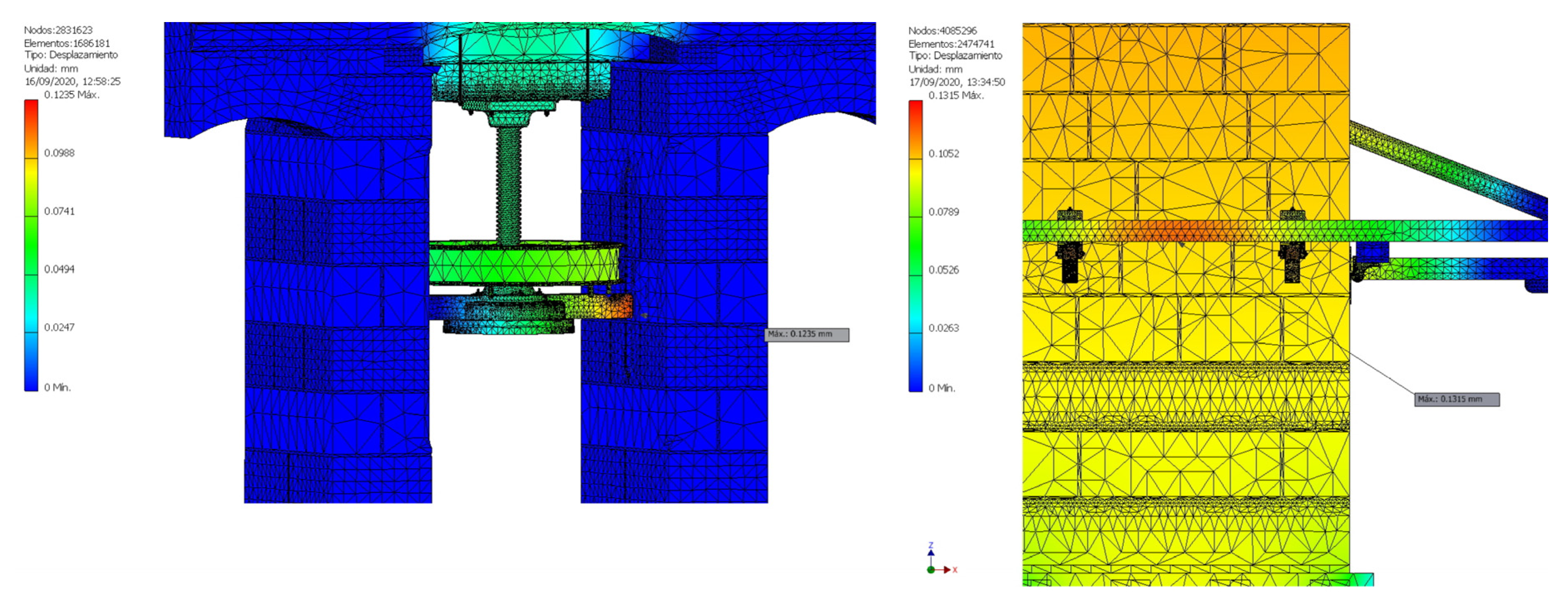Screen dimensions: 1568x612
Task: Click the green origin dot of the axis triad
Action: coord(931,570)
